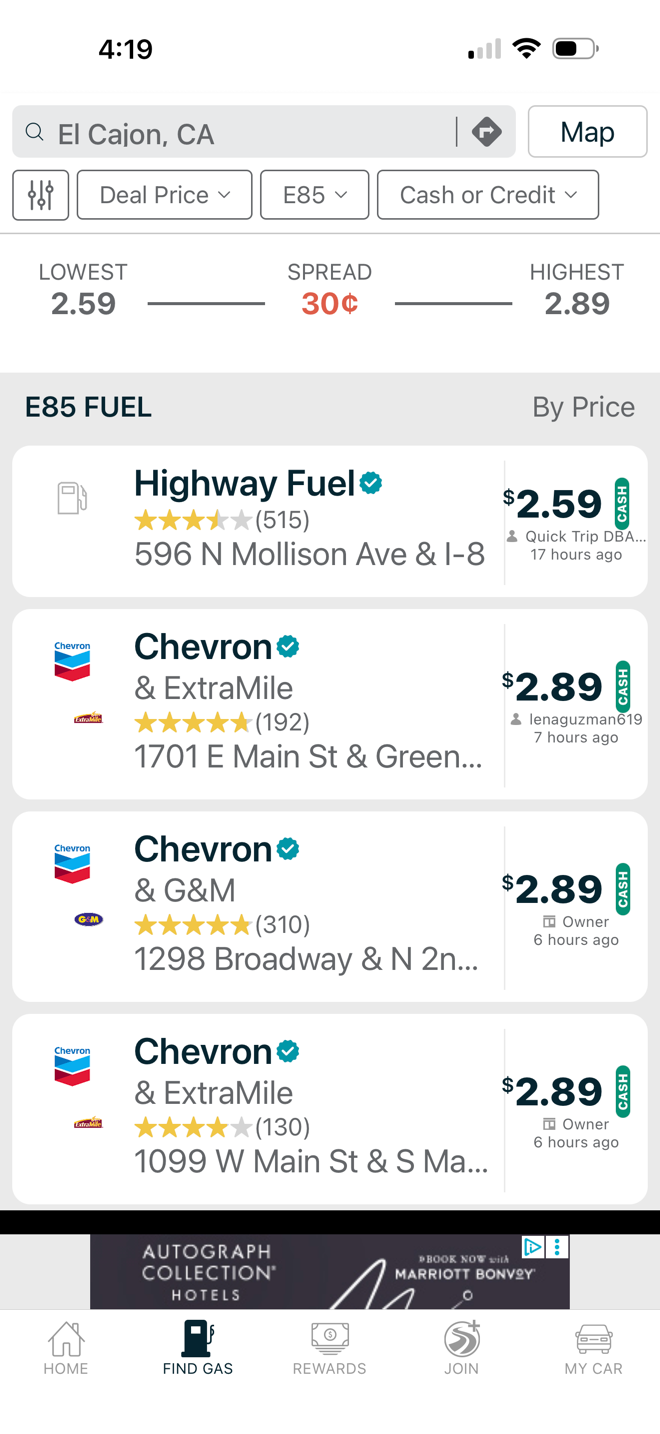Image resolution: width=660 pixels, height=1434 pixels.
Task: Expand the E85 fuel type dropdown
Action: 314,195
